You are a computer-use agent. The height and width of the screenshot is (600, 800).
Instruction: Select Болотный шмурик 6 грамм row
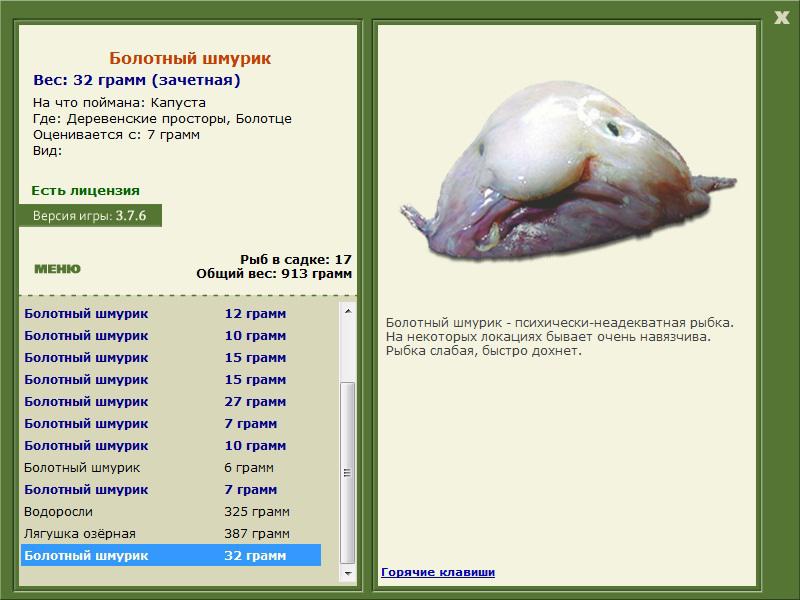point(171,467)
